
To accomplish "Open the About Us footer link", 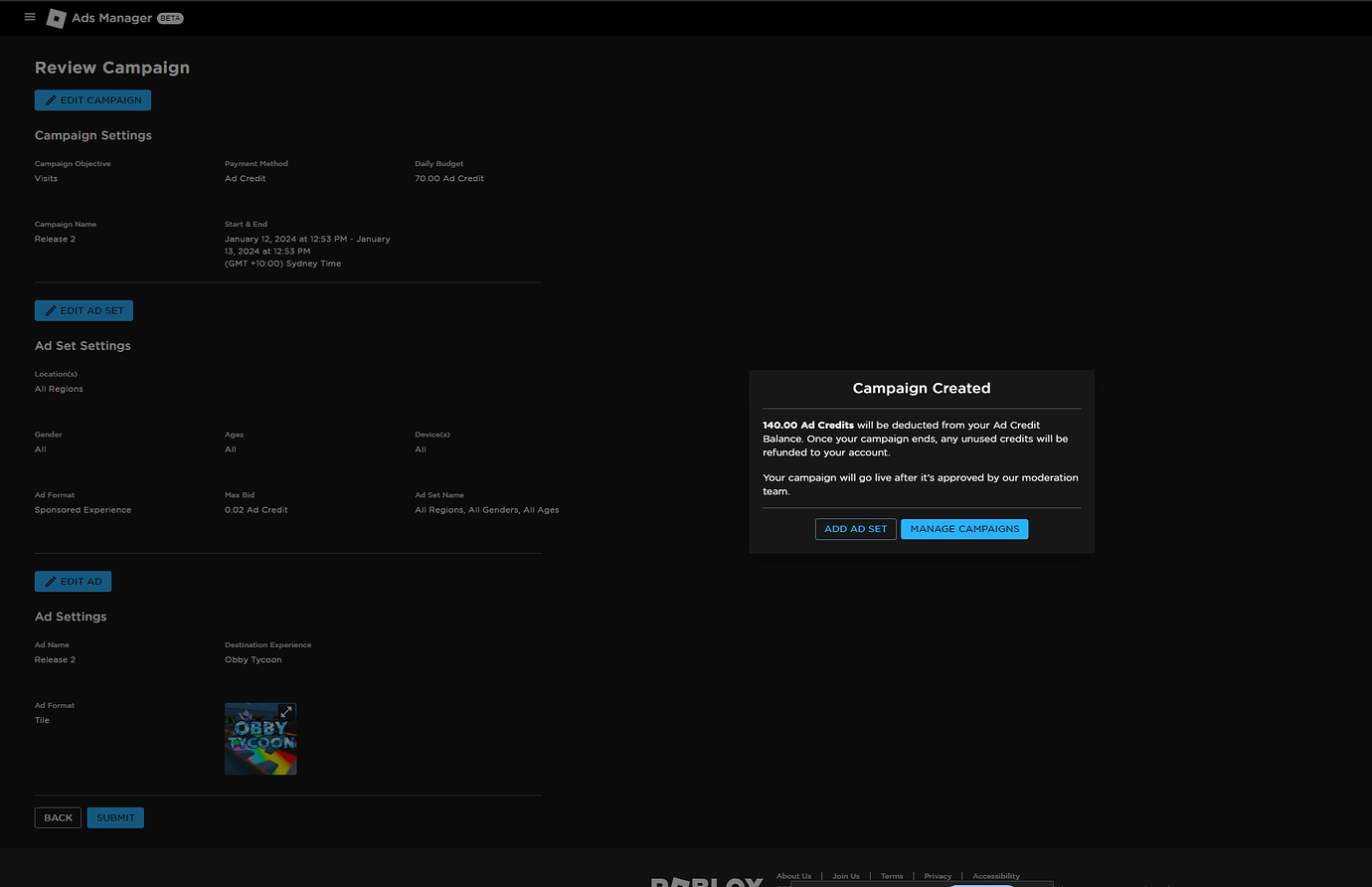I will (x=793, y=875).
